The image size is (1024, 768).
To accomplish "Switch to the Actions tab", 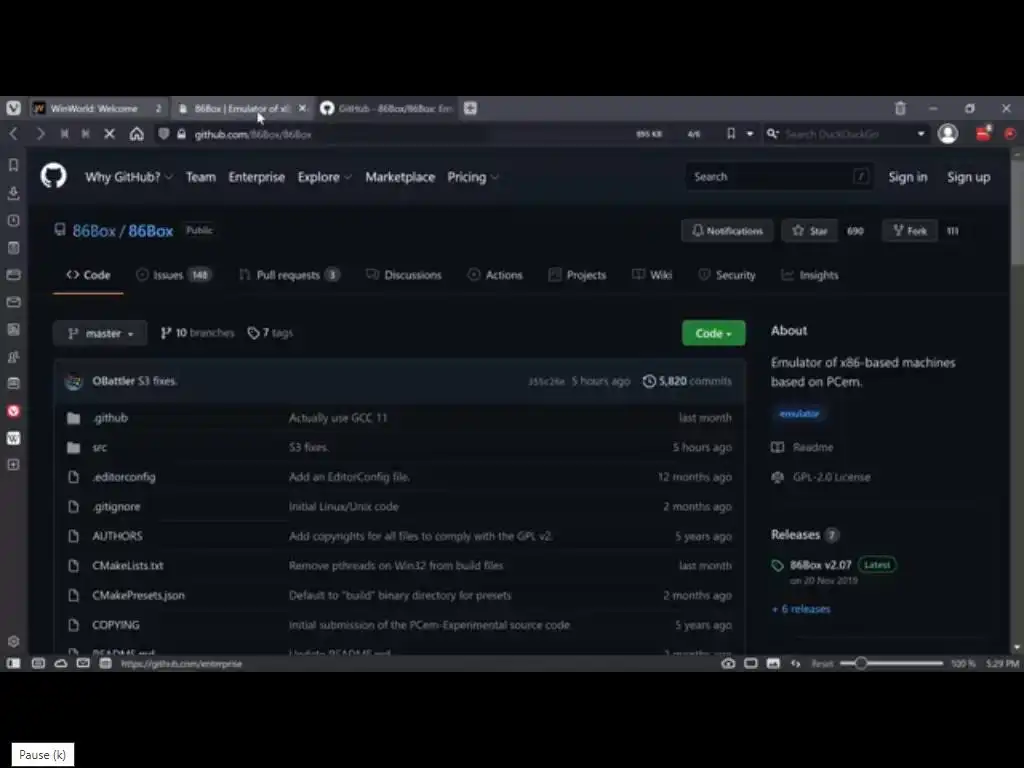I will pos(495,275).
